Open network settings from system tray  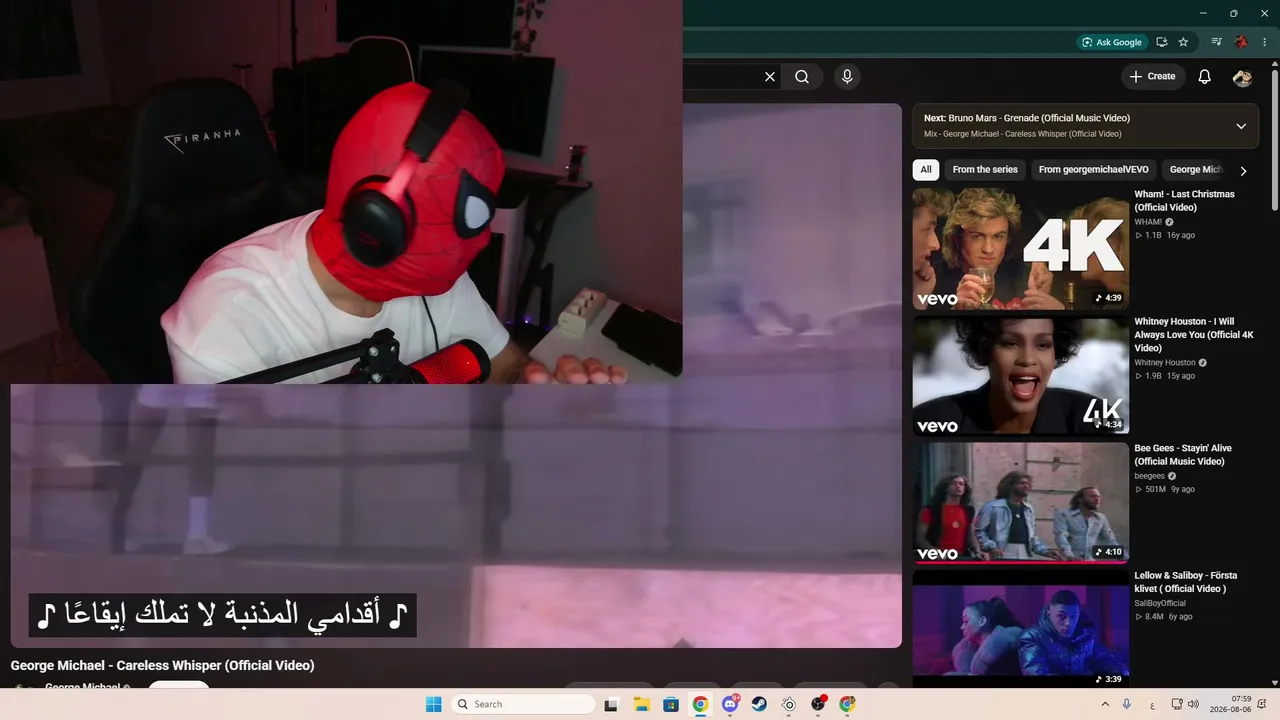pos(1177,704)
